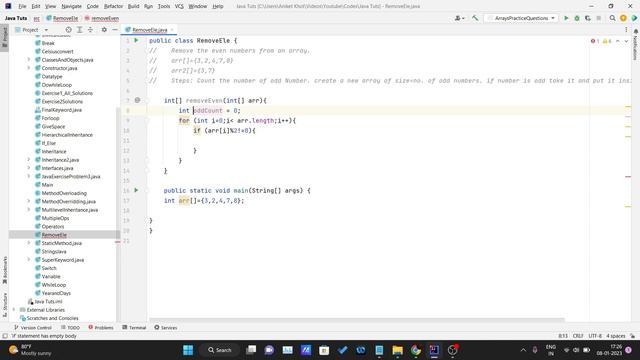Toggle the Project side tab
This screenshot has height=360, width=640.
point(5,37)
